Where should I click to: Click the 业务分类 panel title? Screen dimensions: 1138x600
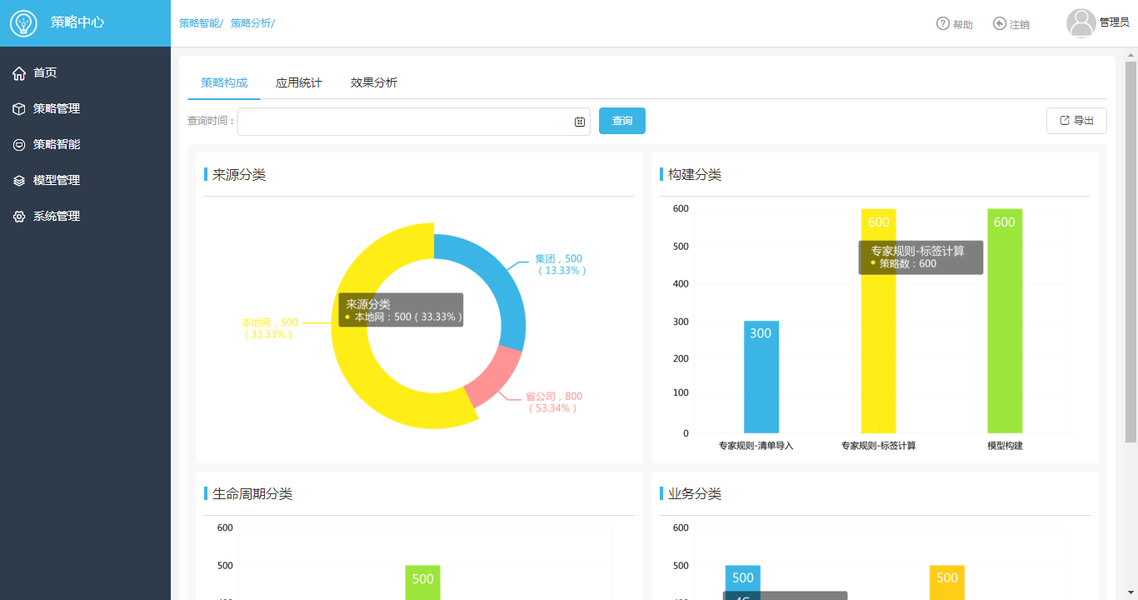[695, 494]
